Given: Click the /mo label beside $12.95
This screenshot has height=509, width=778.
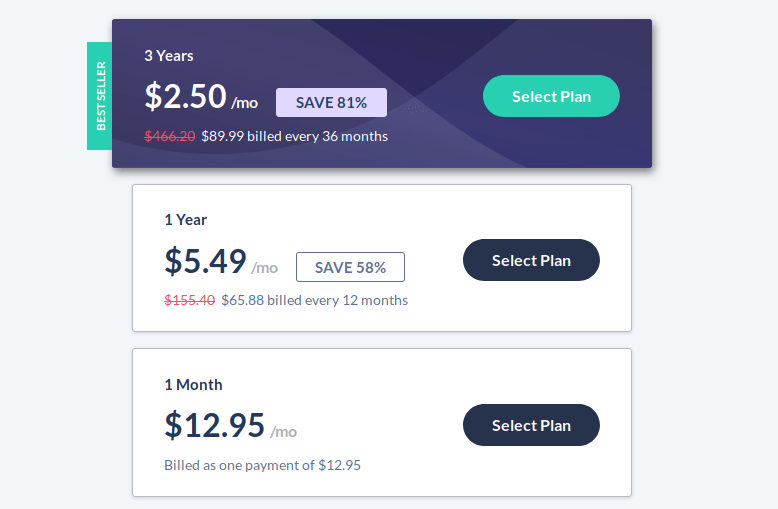Looking at the screenshot, I should click(284, 432).
